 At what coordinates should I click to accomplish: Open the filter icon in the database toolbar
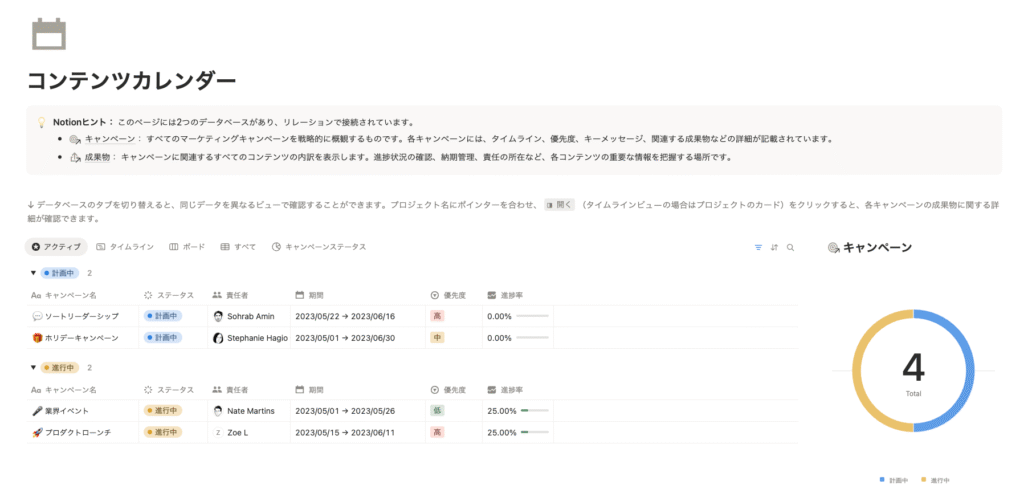758,248
